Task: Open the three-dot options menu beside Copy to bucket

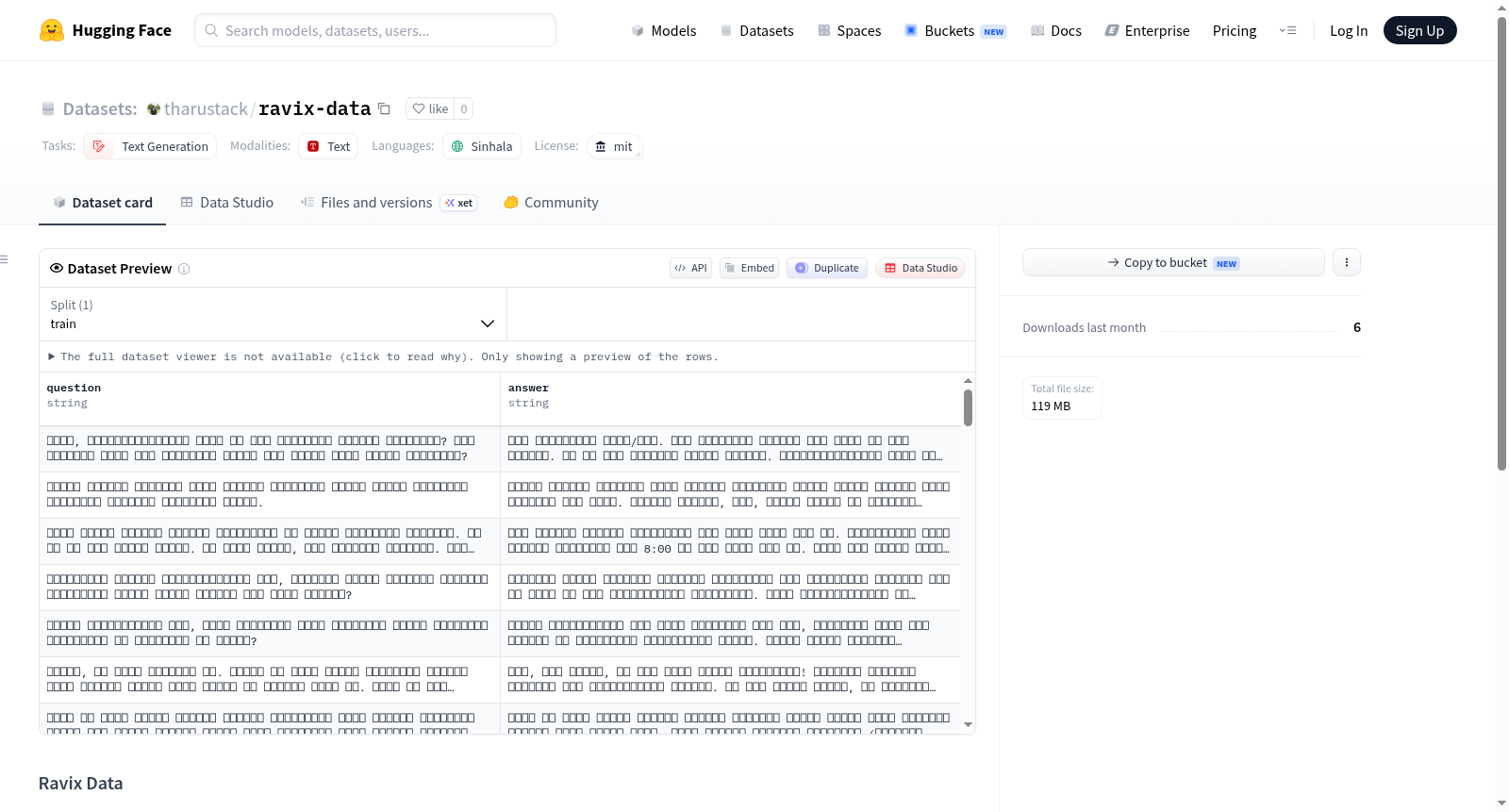Action: (1347, 262)
